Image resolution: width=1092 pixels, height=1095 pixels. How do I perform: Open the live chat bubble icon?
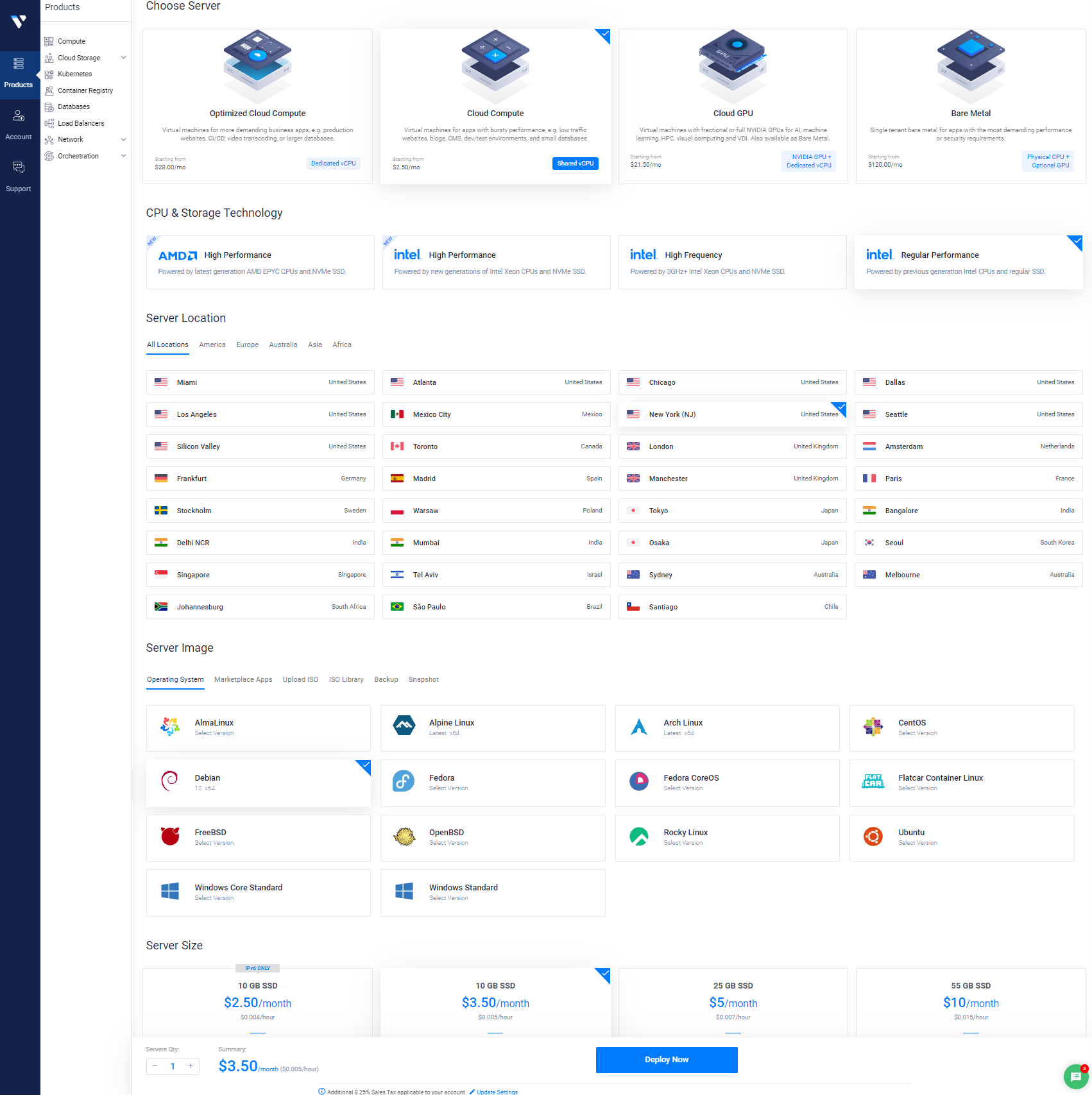[x=1075, y=1076]
